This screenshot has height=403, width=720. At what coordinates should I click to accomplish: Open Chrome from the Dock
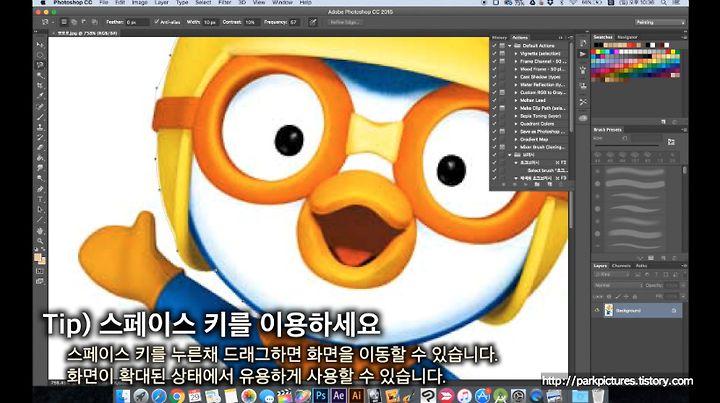[177, 395]
